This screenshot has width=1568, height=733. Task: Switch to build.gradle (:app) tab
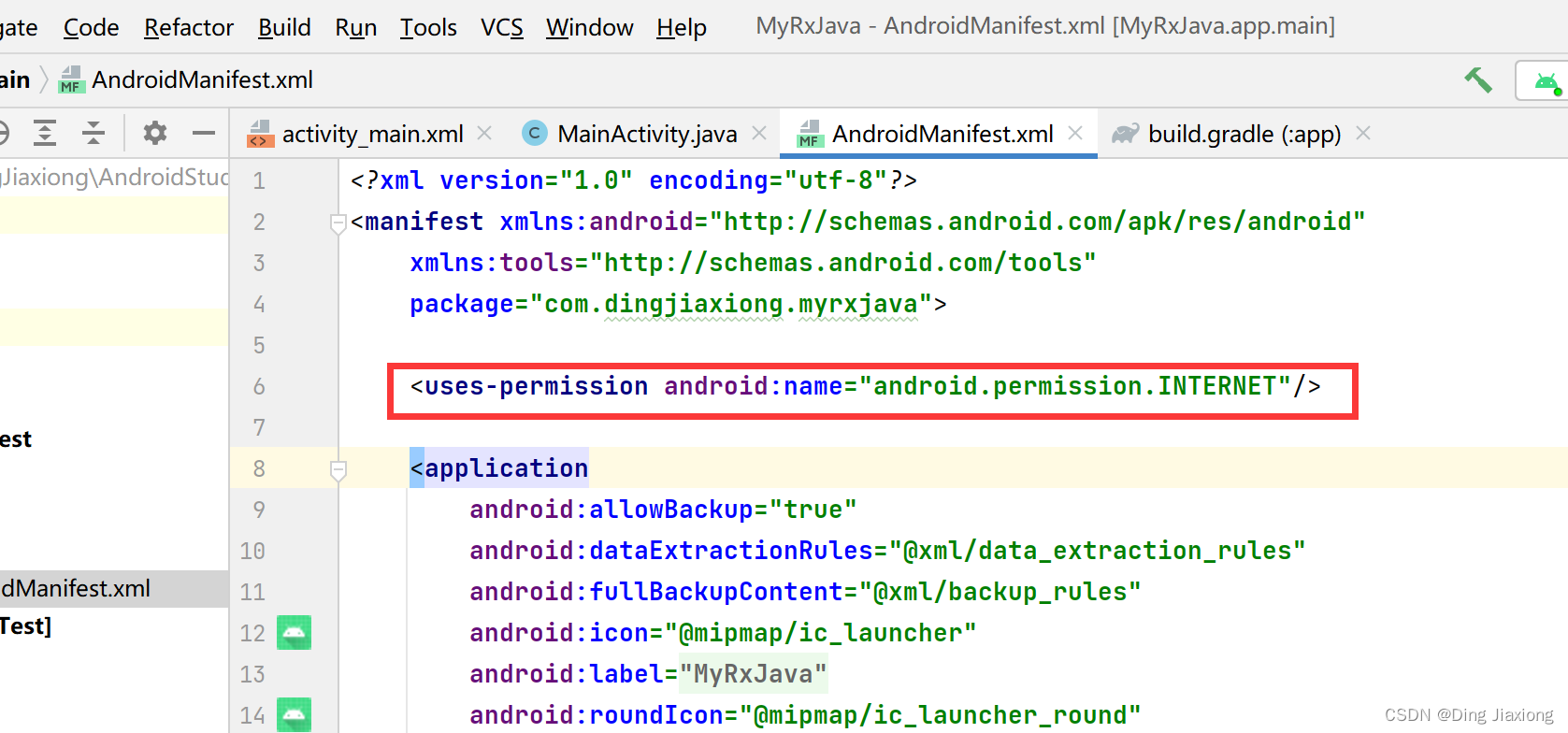tap(1244, 135)
